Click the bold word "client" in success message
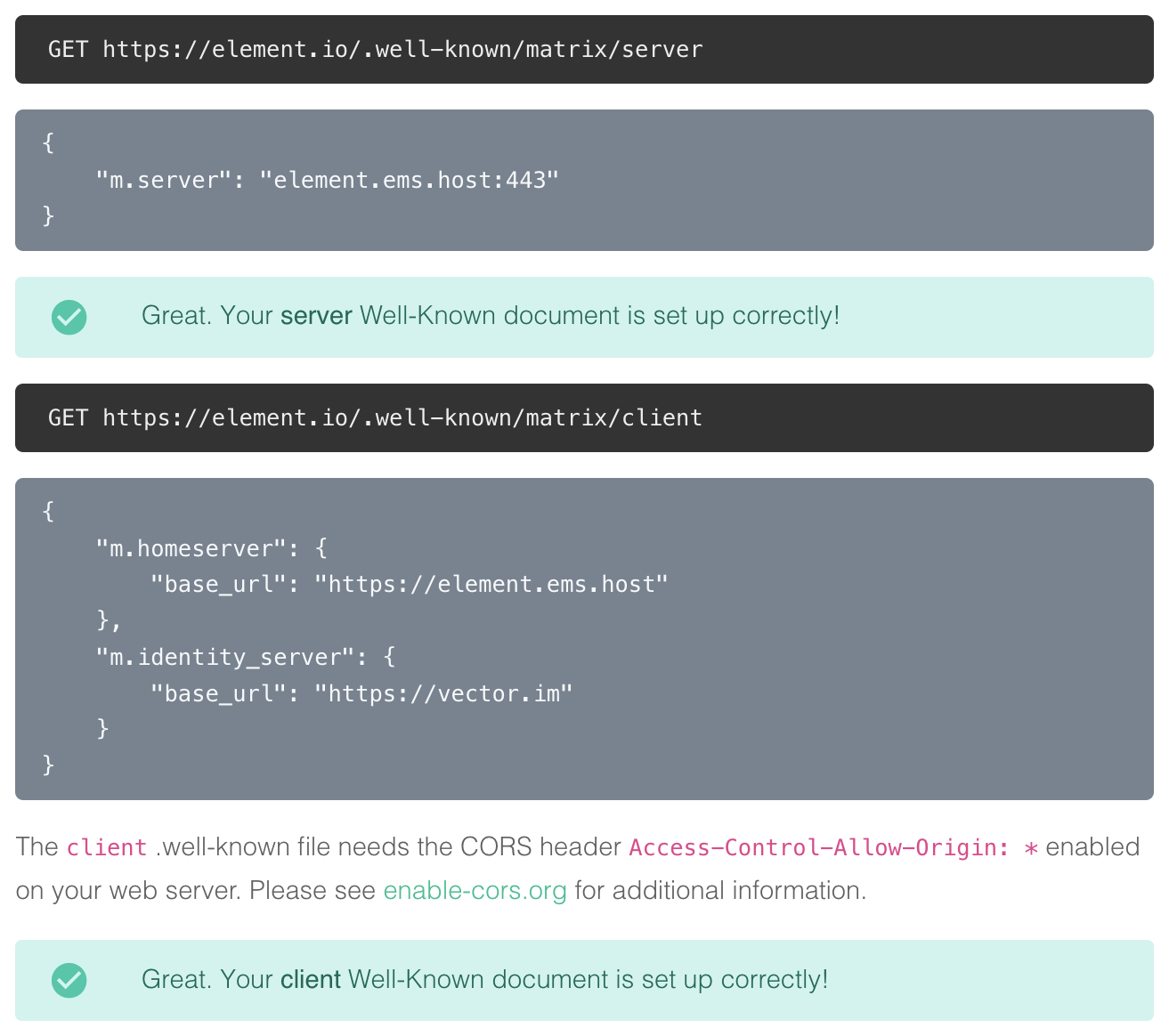Viewport: 1161px width, 1036px height. 311,980
